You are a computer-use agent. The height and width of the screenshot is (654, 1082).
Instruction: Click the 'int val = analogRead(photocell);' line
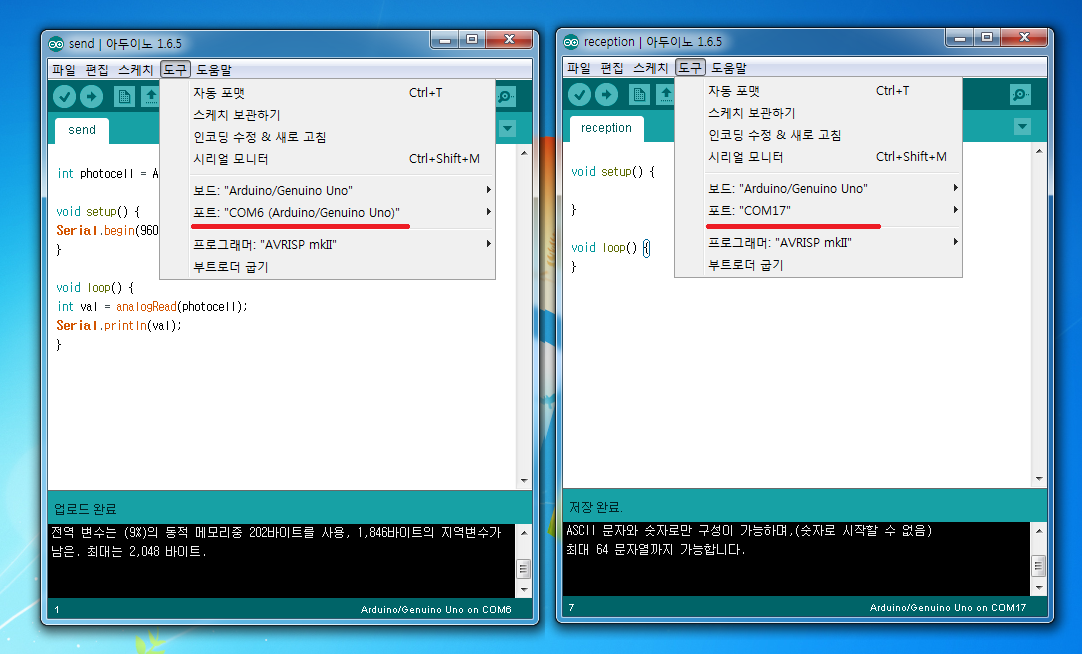point(152,306)
